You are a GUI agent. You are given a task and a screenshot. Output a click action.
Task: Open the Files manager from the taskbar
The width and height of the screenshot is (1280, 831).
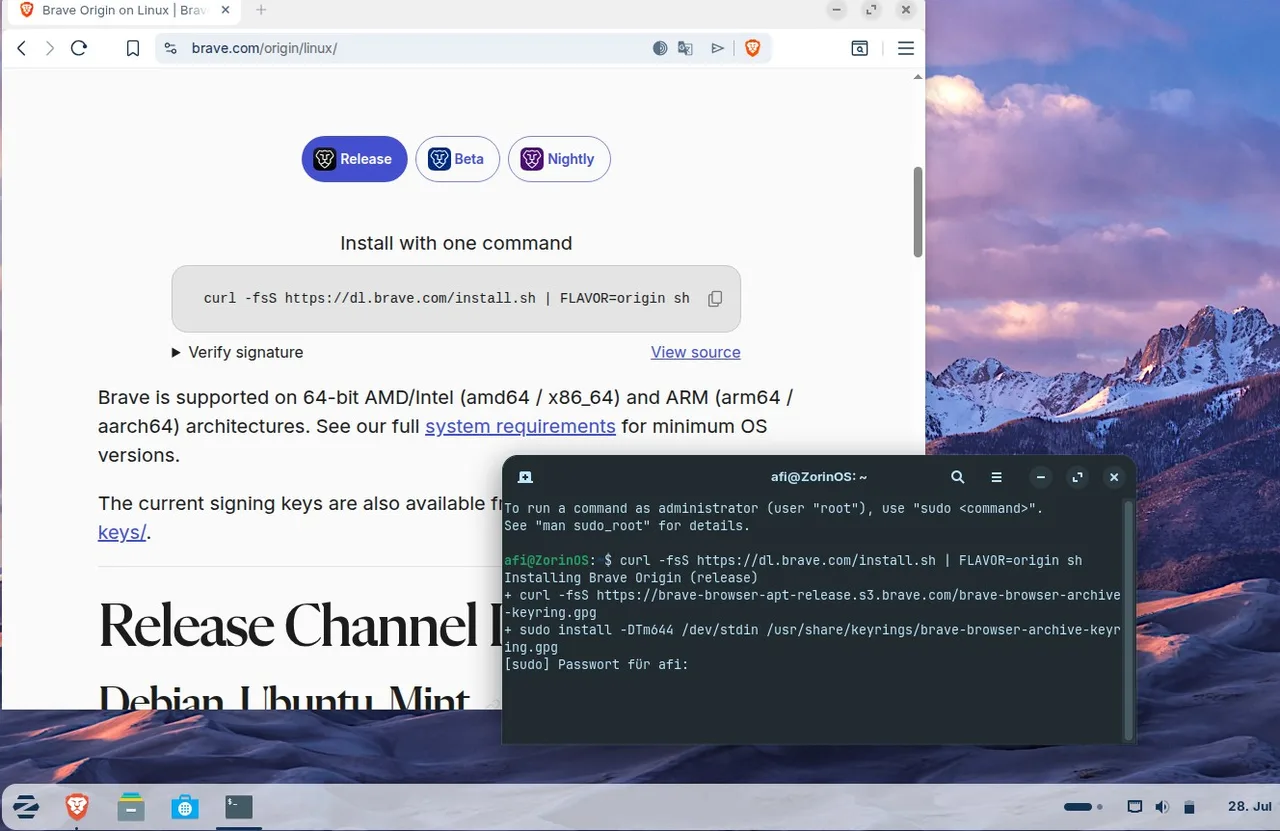click(x=131, y=806)
